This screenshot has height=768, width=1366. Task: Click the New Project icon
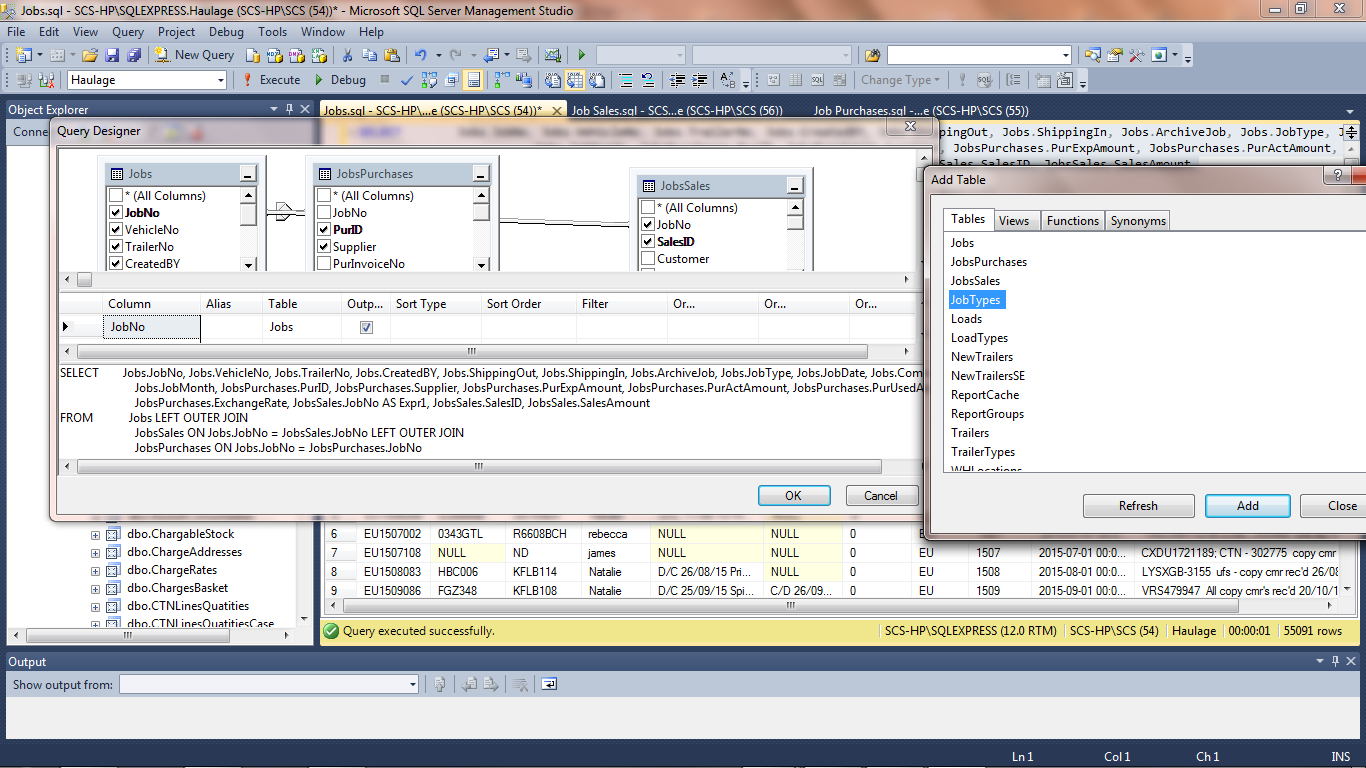[22, 55]
